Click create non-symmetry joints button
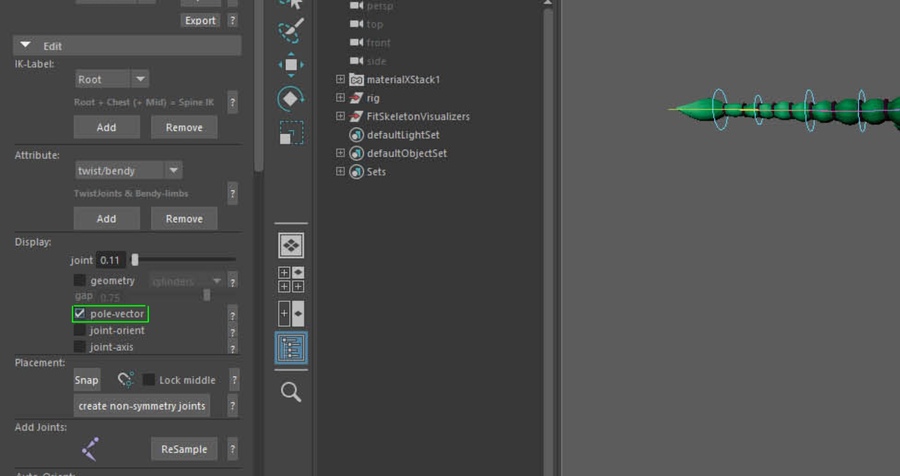This screenshot has height=476, width=900. (142, 406)
